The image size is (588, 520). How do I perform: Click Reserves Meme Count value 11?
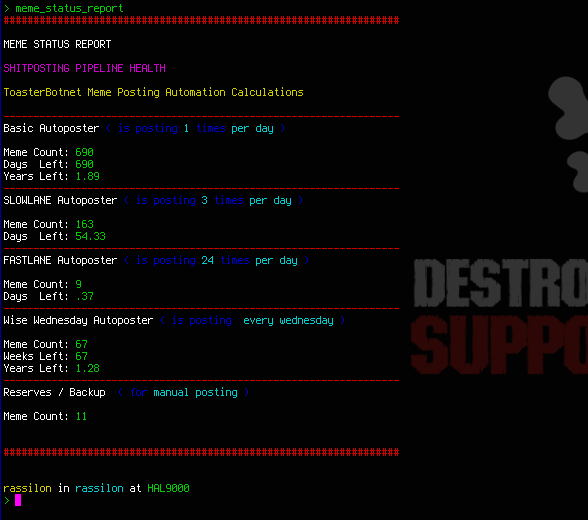[81, 416]
